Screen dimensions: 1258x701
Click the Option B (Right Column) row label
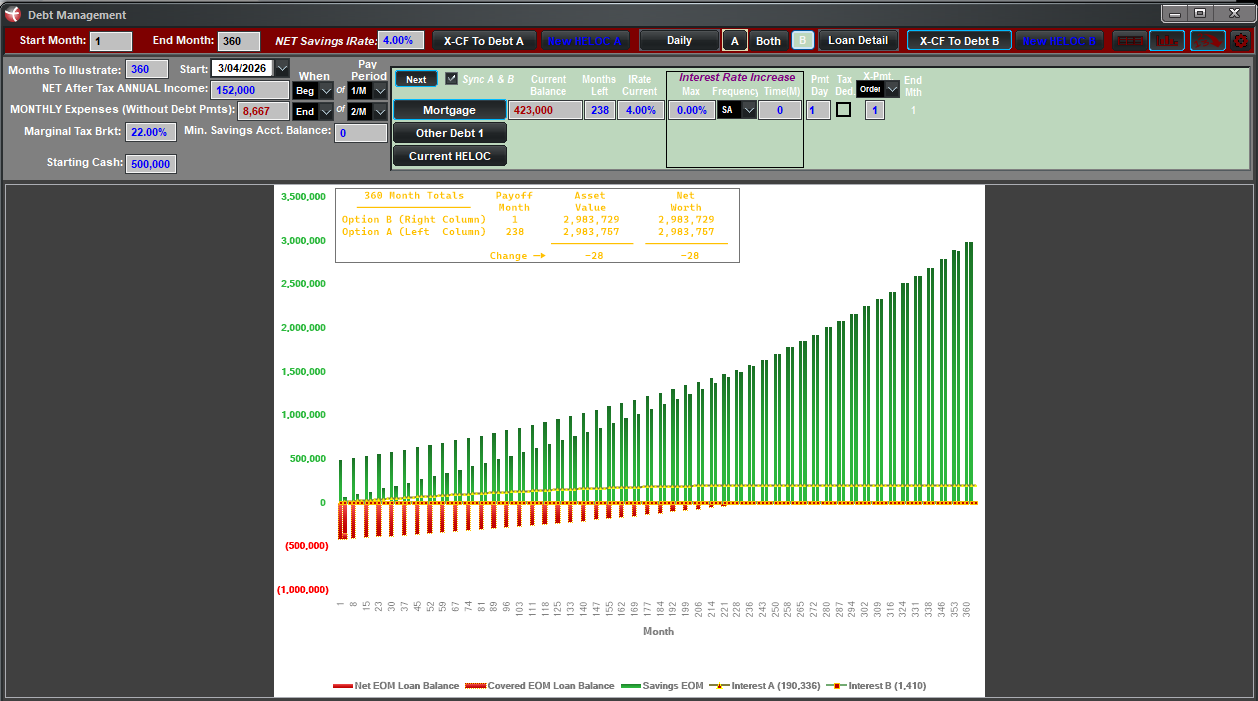tap(414, 219)
